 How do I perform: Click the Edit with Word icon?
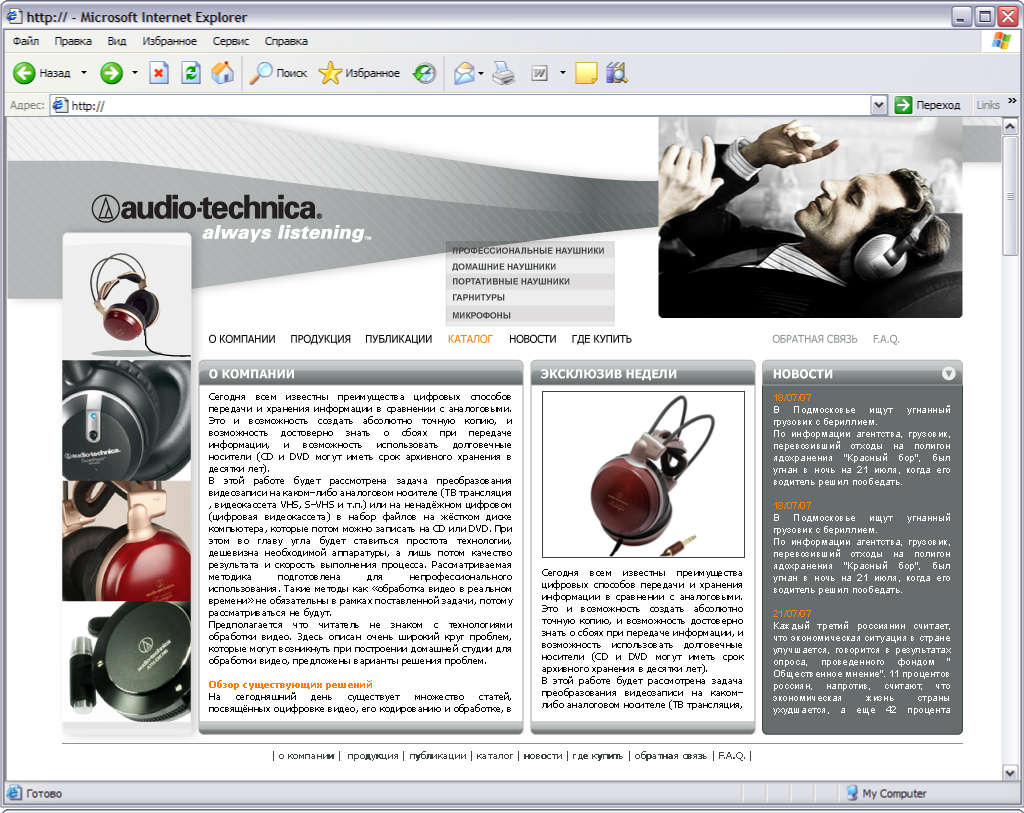tap(539, 72)
